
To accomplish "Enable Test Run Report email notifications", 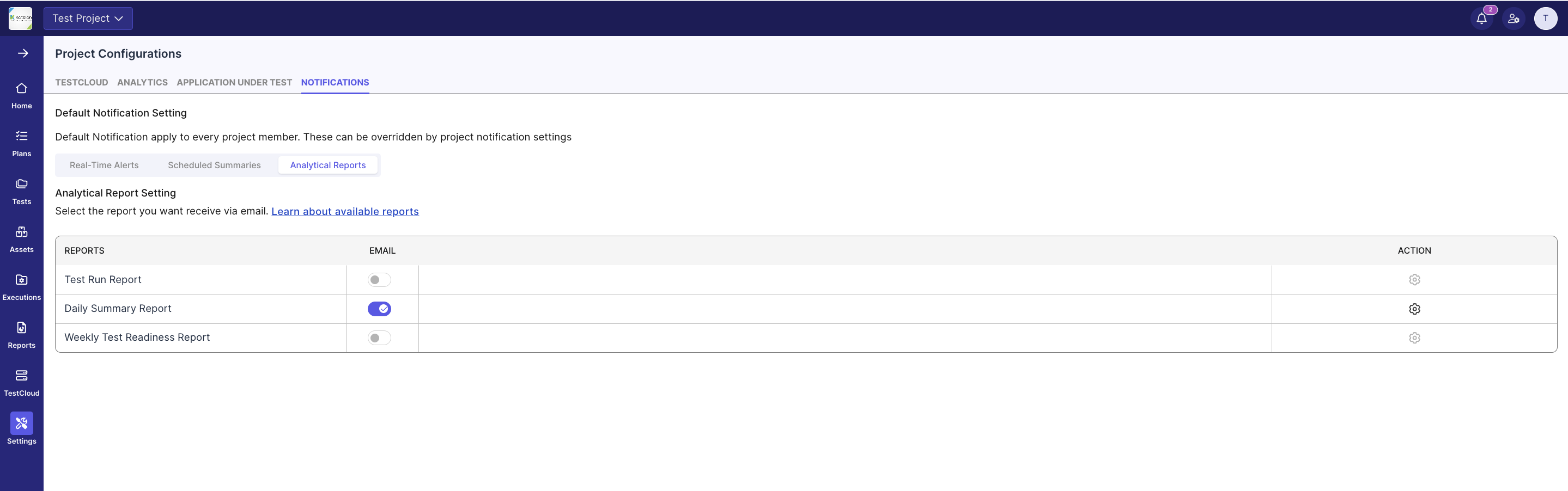I will [379, 279].
